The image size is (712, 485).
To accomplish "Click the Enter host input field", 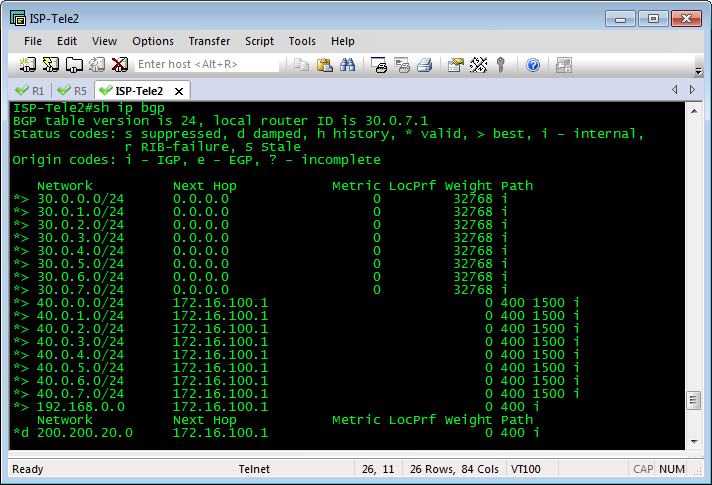I will click(x=207, y=64).
